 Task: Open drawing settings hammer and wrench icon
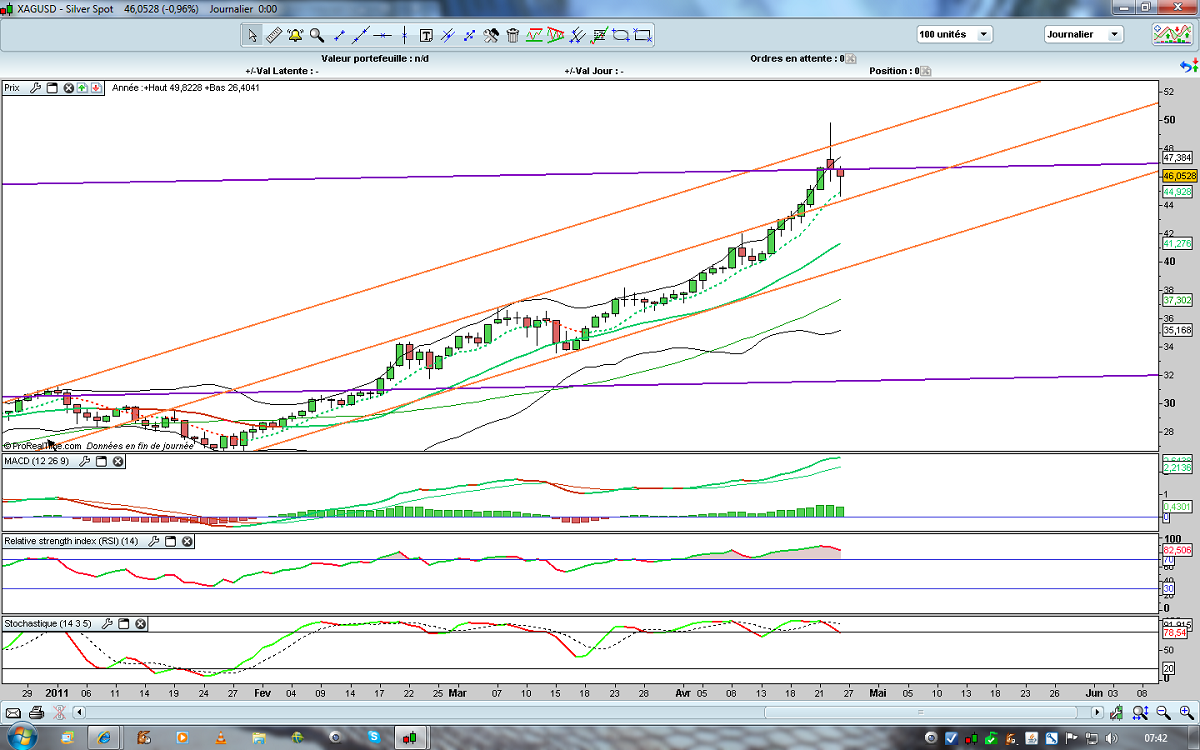coord(491,36)
